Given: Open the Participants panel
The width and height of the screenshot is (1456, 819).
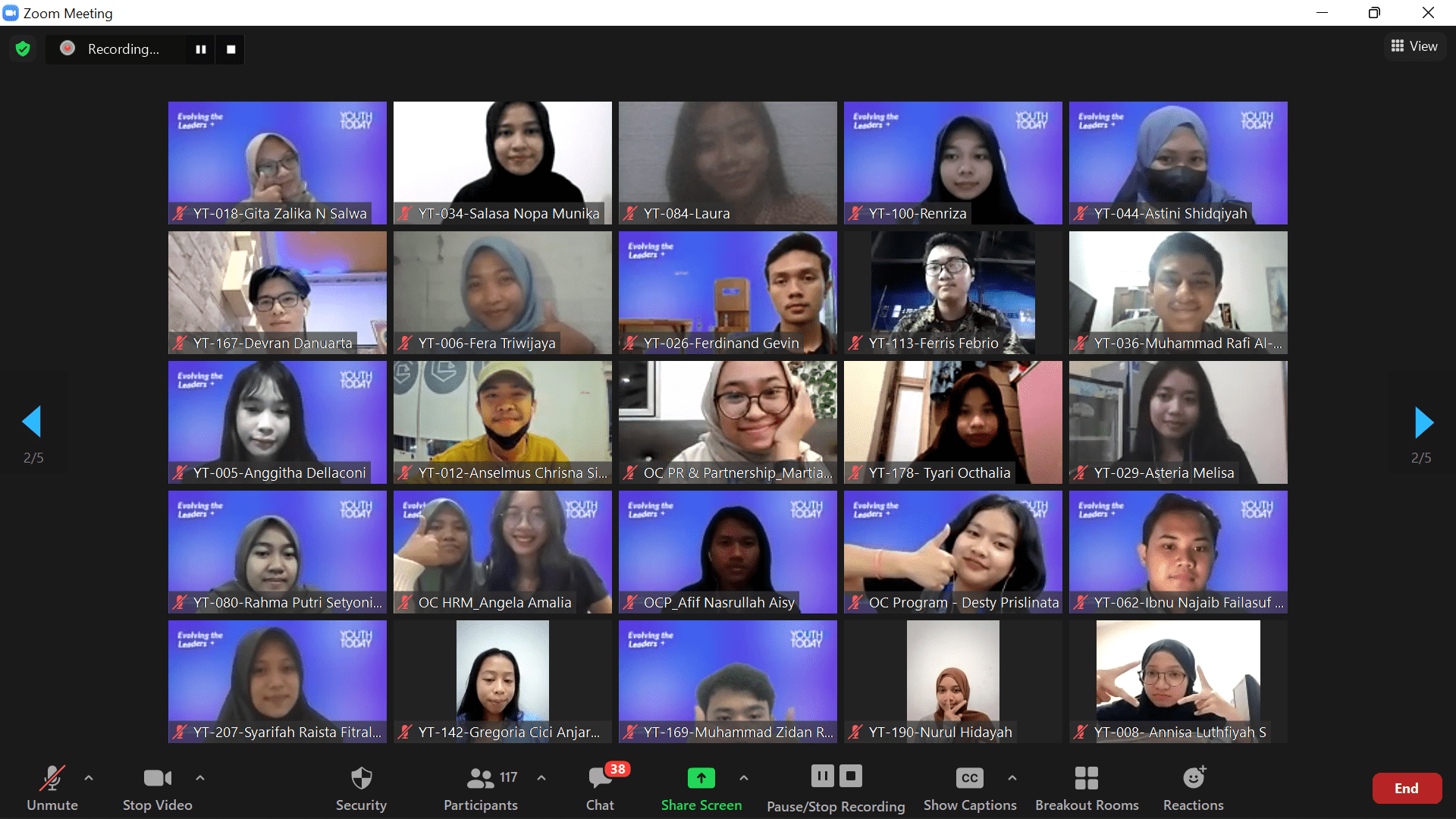Looking at the screenshot, I should pyautogui.click(x=481, y=787).
